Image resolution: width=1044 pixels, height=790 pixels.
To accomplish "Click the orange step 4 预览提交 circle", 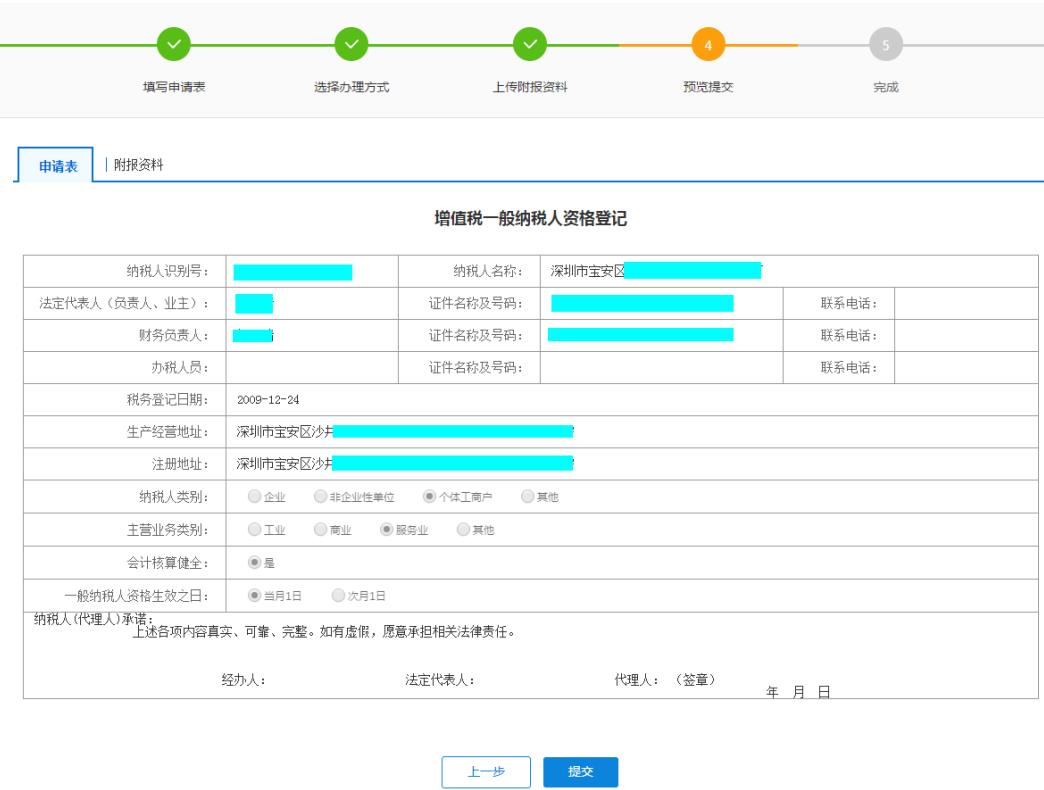I will coord(708,46).
